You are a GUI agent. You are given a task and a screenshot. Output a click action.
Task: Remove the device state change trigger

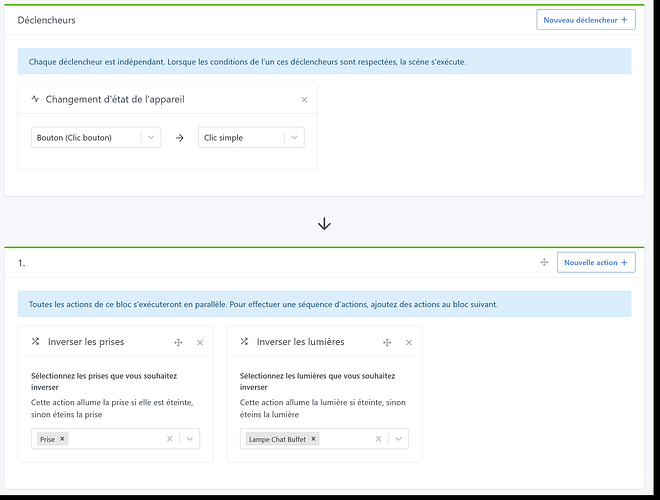[304, 100]
